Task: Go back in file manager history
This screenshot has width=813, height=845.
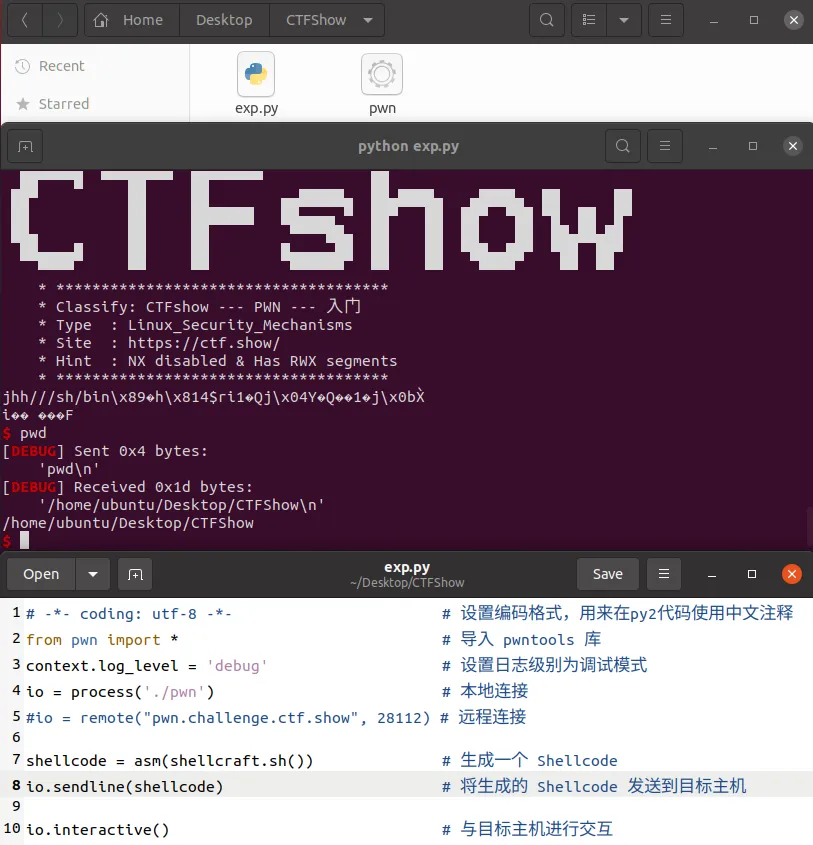Action: click(x=25, y=20)
